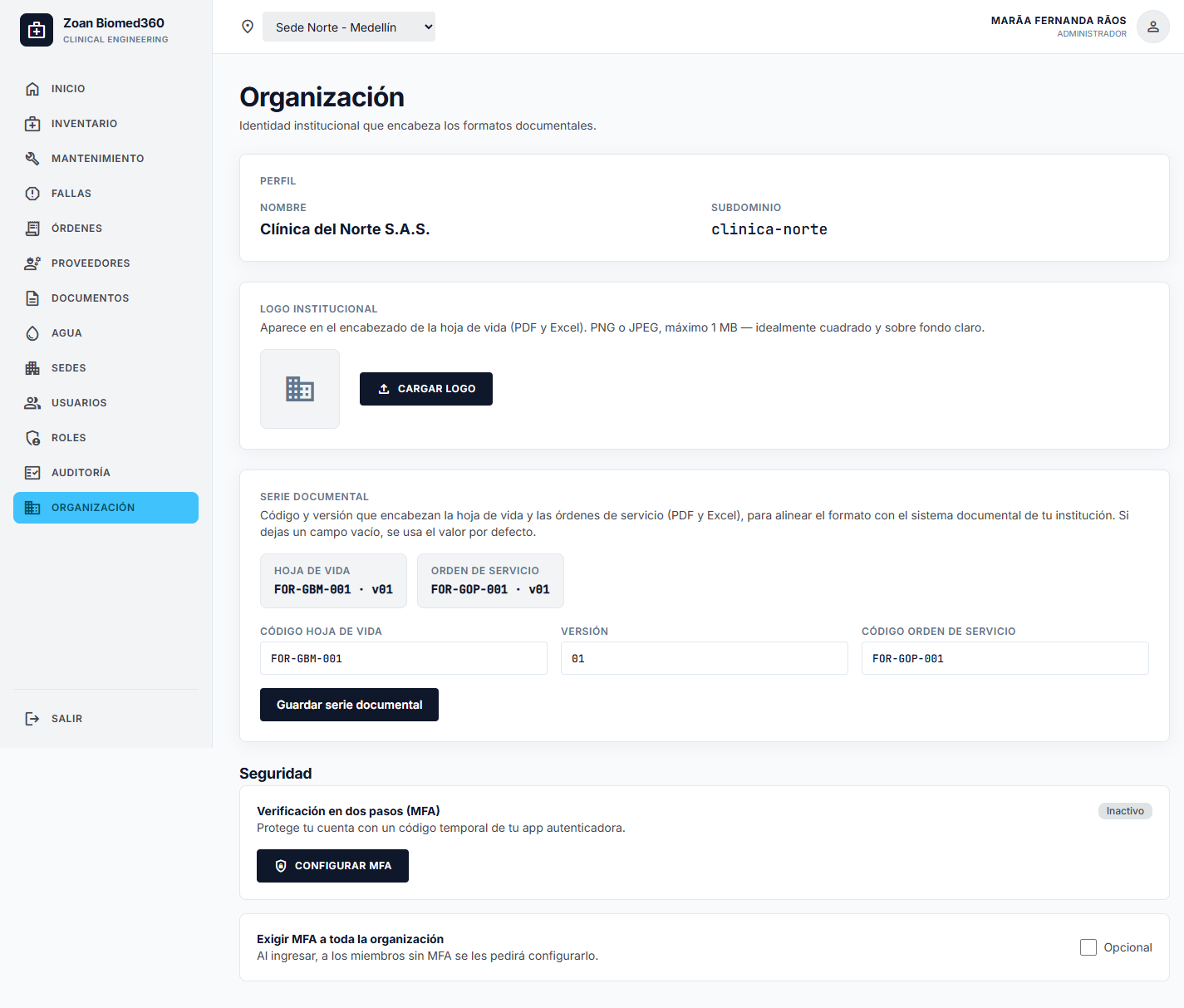
Task: Open the user avatar icon menu
Action: (x=1153, y=27)
